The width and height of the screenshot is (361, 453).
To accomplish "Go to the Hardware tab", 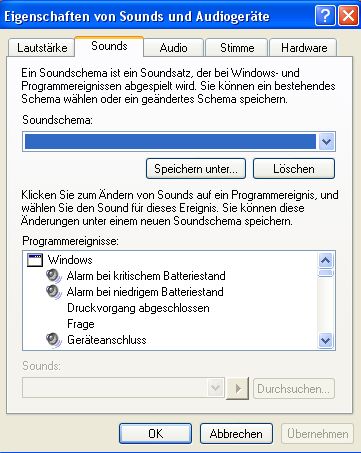I will coord(304,48).
